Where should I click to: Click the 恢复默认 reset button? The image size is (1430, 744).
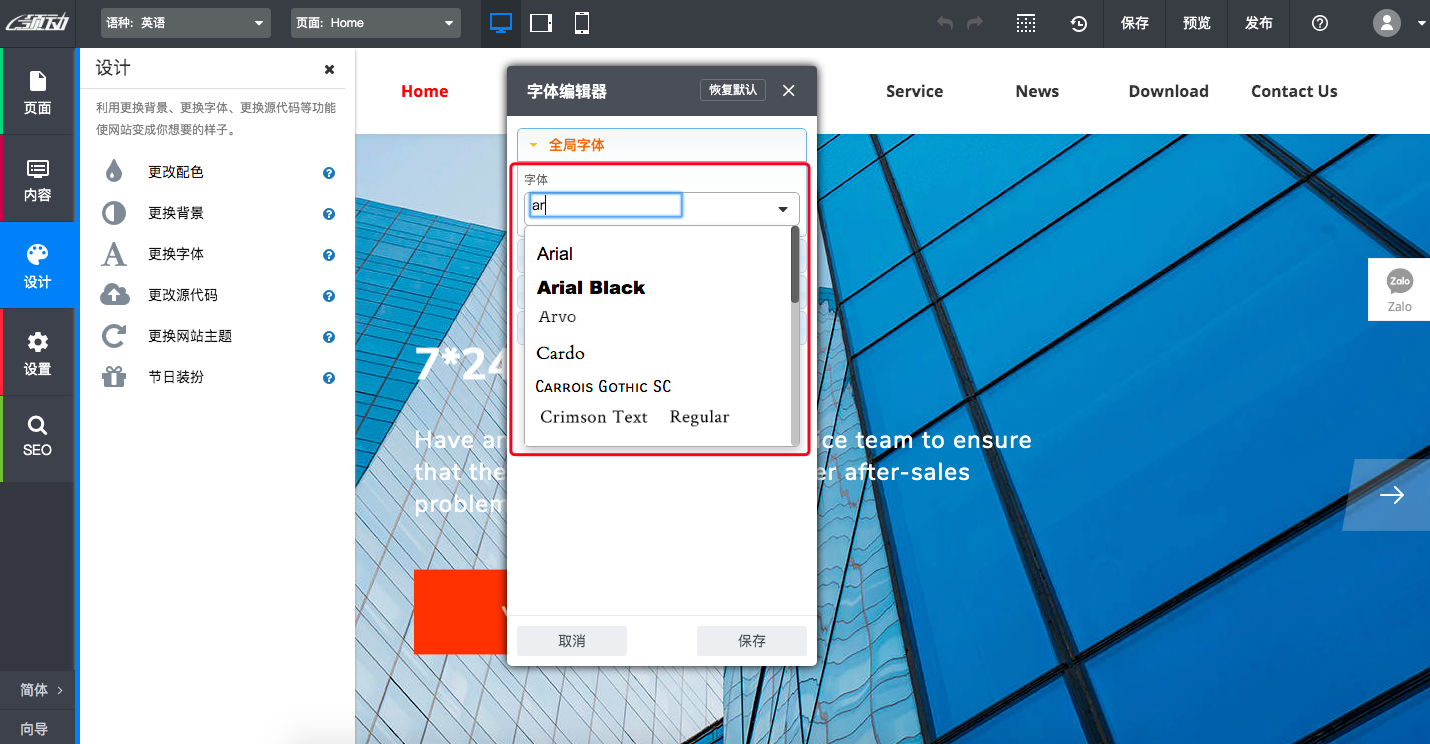click(x=732, y=90)
